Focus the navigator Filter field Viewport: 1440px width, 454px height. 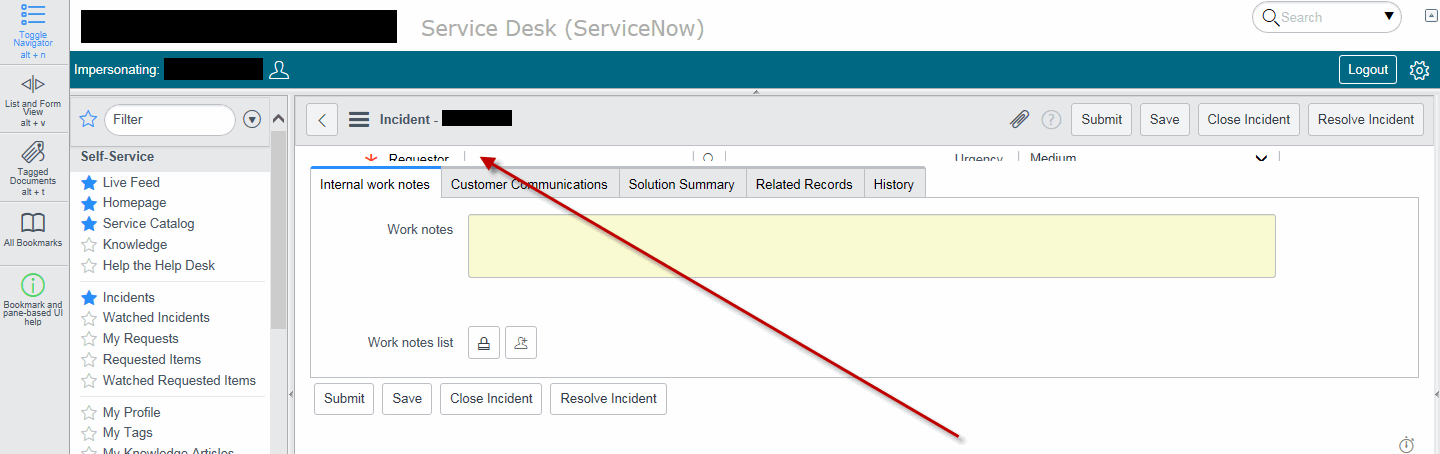(170, 119)
